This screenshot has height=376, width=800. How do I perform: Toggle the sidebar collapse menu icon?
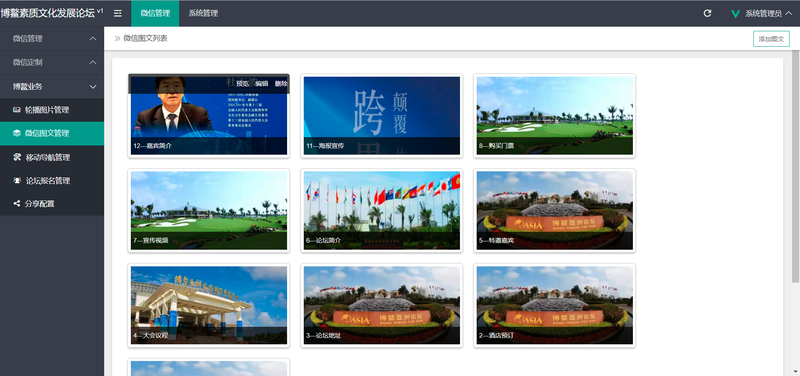click(117, 13)
